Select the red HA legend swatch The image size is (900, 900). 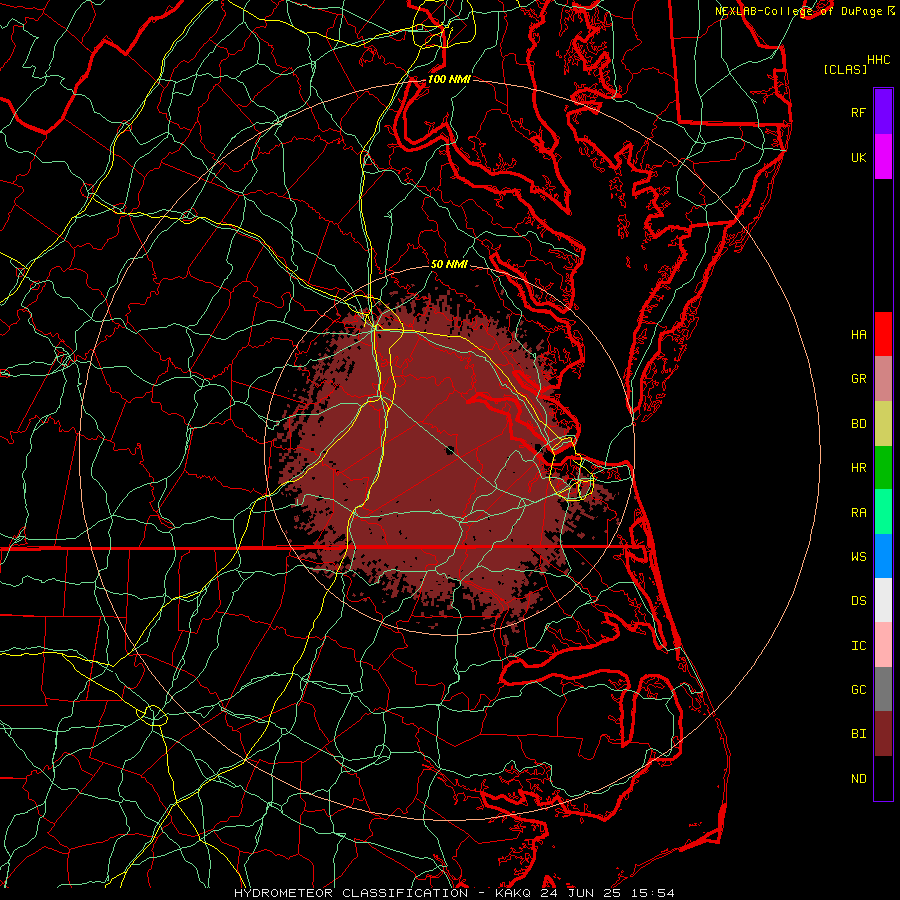(883, 334)
